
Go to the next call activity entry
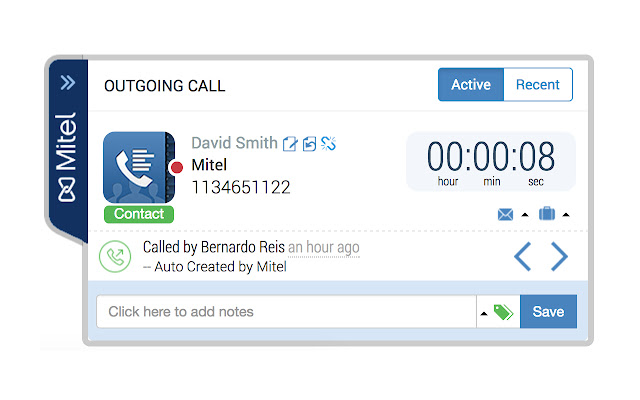[559, 256]
